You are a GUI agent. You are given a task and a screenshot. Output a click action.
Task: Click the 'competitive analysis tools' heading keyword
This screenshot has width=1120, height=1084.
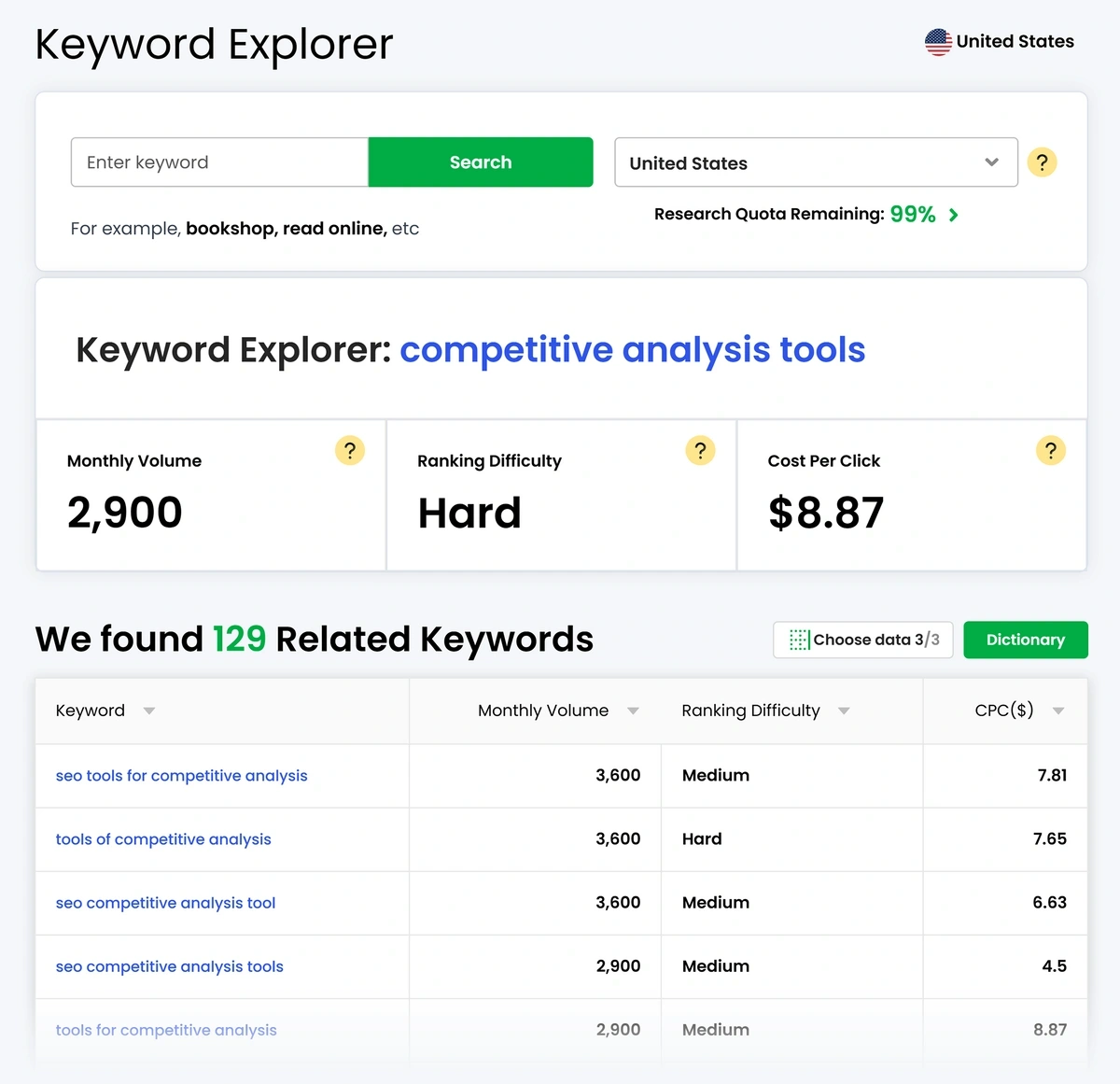click(x=633, y=350)
